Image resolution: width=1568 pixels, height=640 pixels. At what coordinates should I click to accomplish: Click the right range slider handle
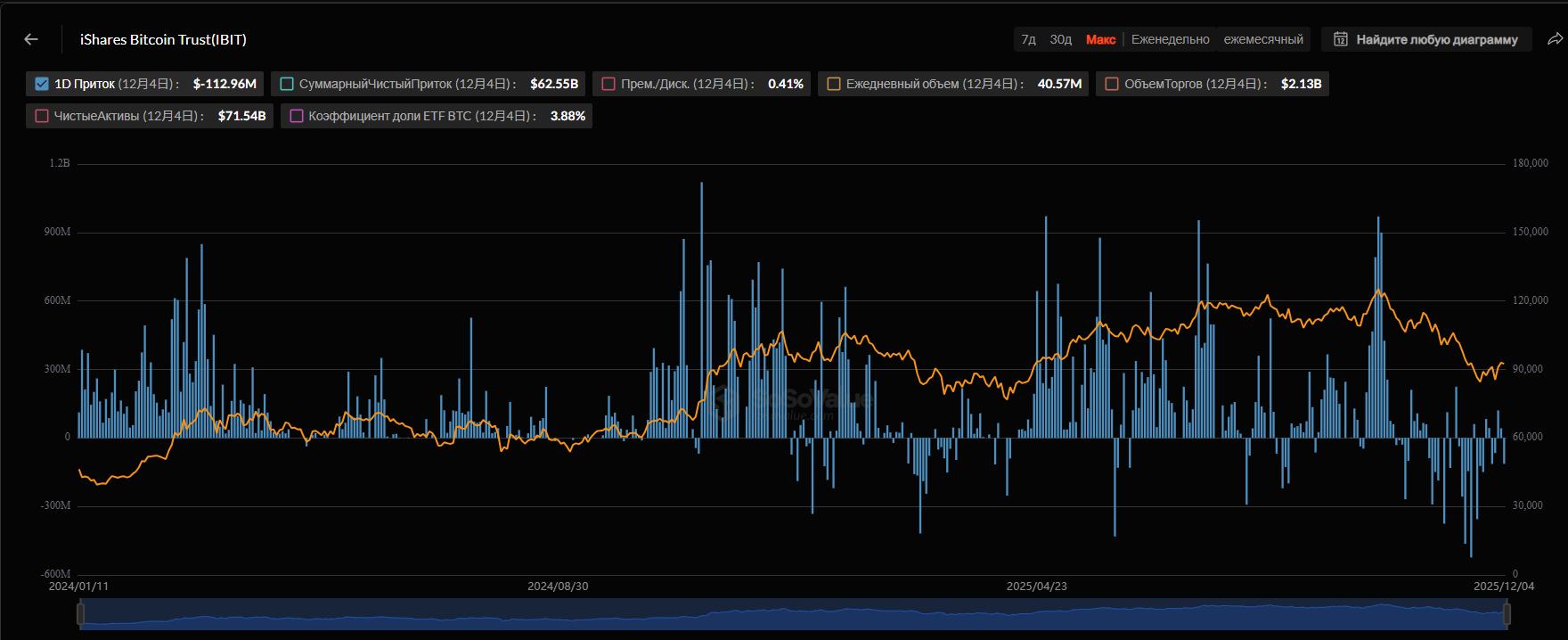[x=1507, y=614]
